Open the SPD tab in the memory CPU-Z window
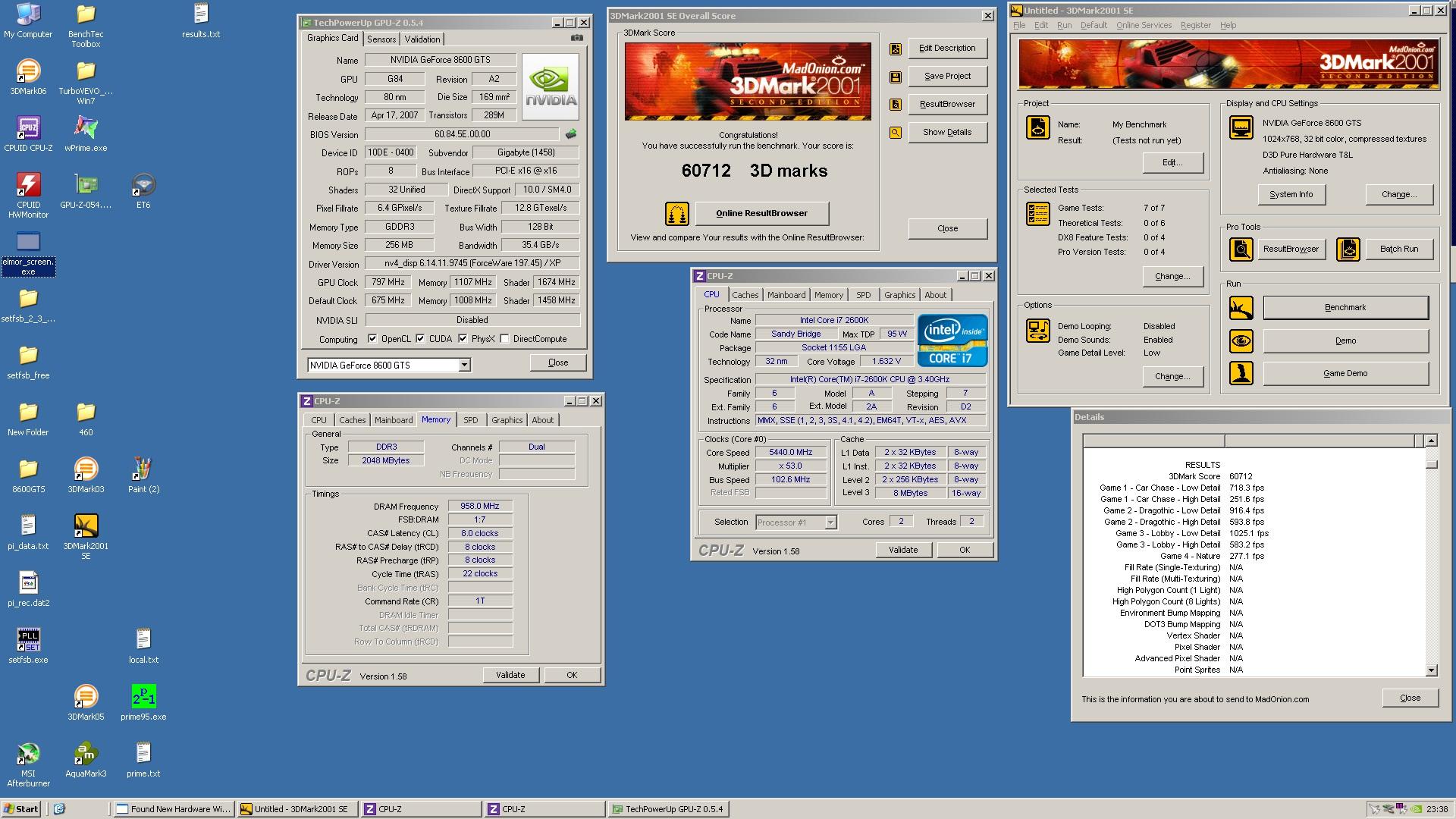The height and width of the screenshot is (819, 1456). click(x=471, y=420)
